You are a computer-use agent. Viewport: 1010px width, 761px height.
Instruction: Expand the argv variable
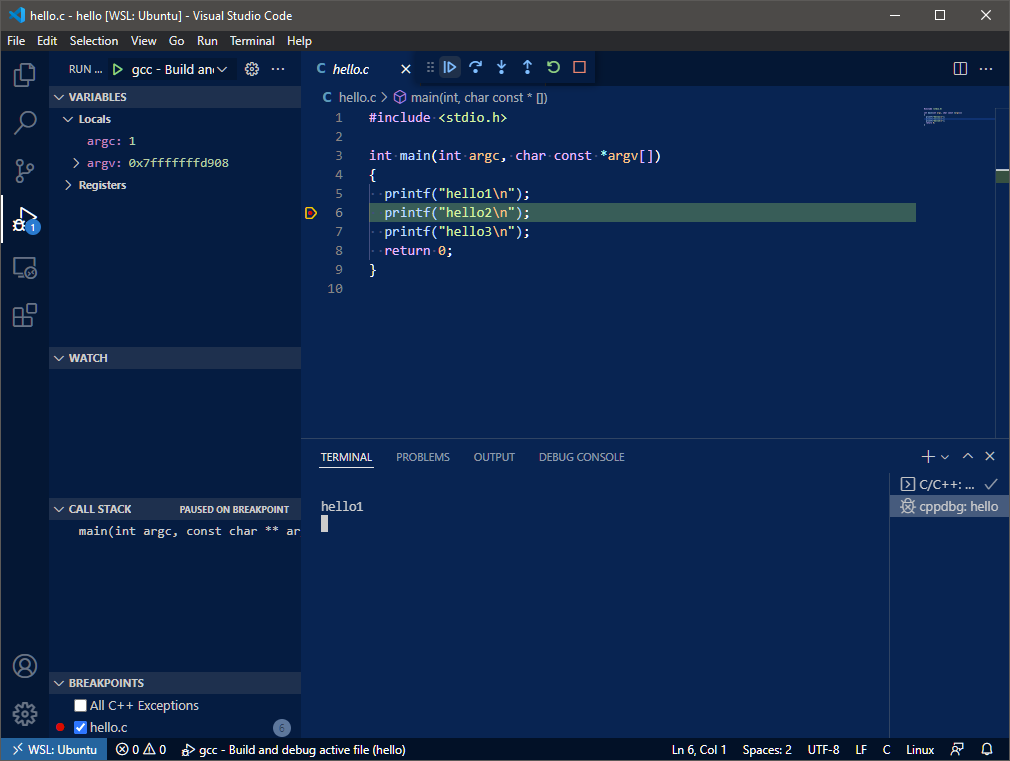click(x=76, y=163)
